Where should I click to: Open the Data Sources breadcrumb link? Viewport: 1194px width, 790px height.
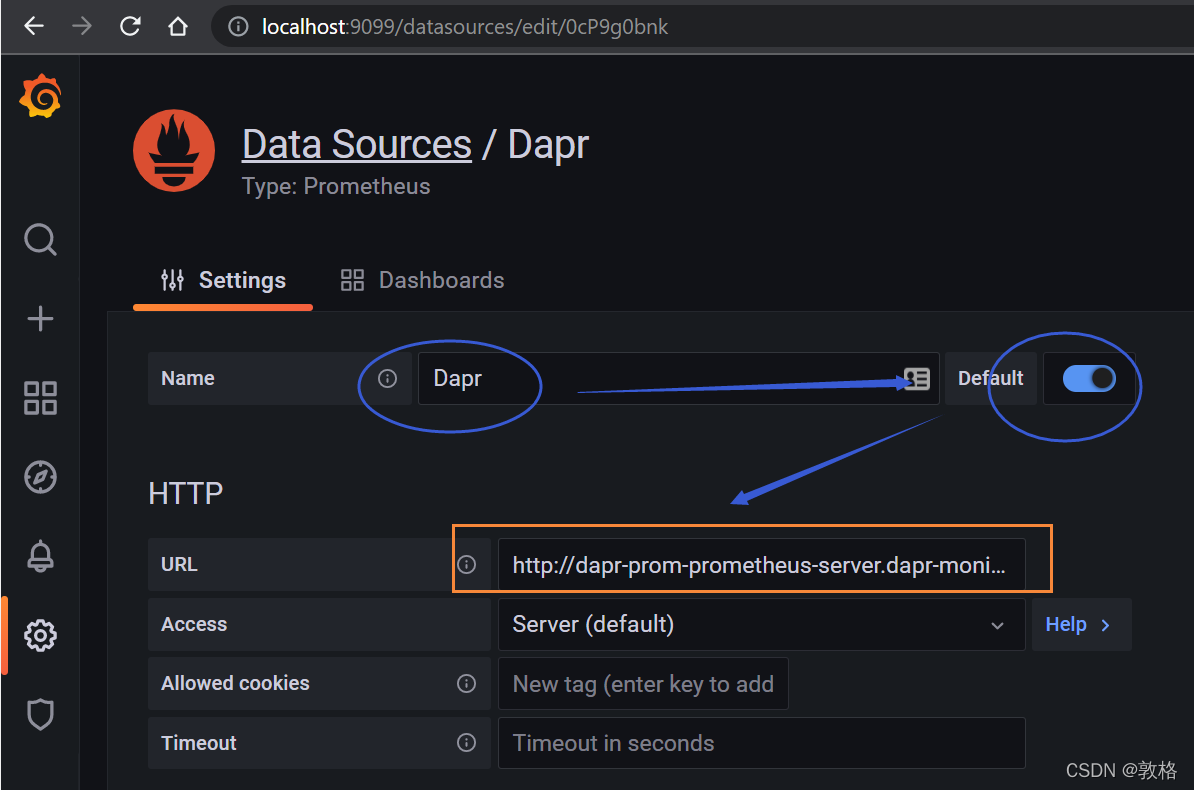click(356, 143)
